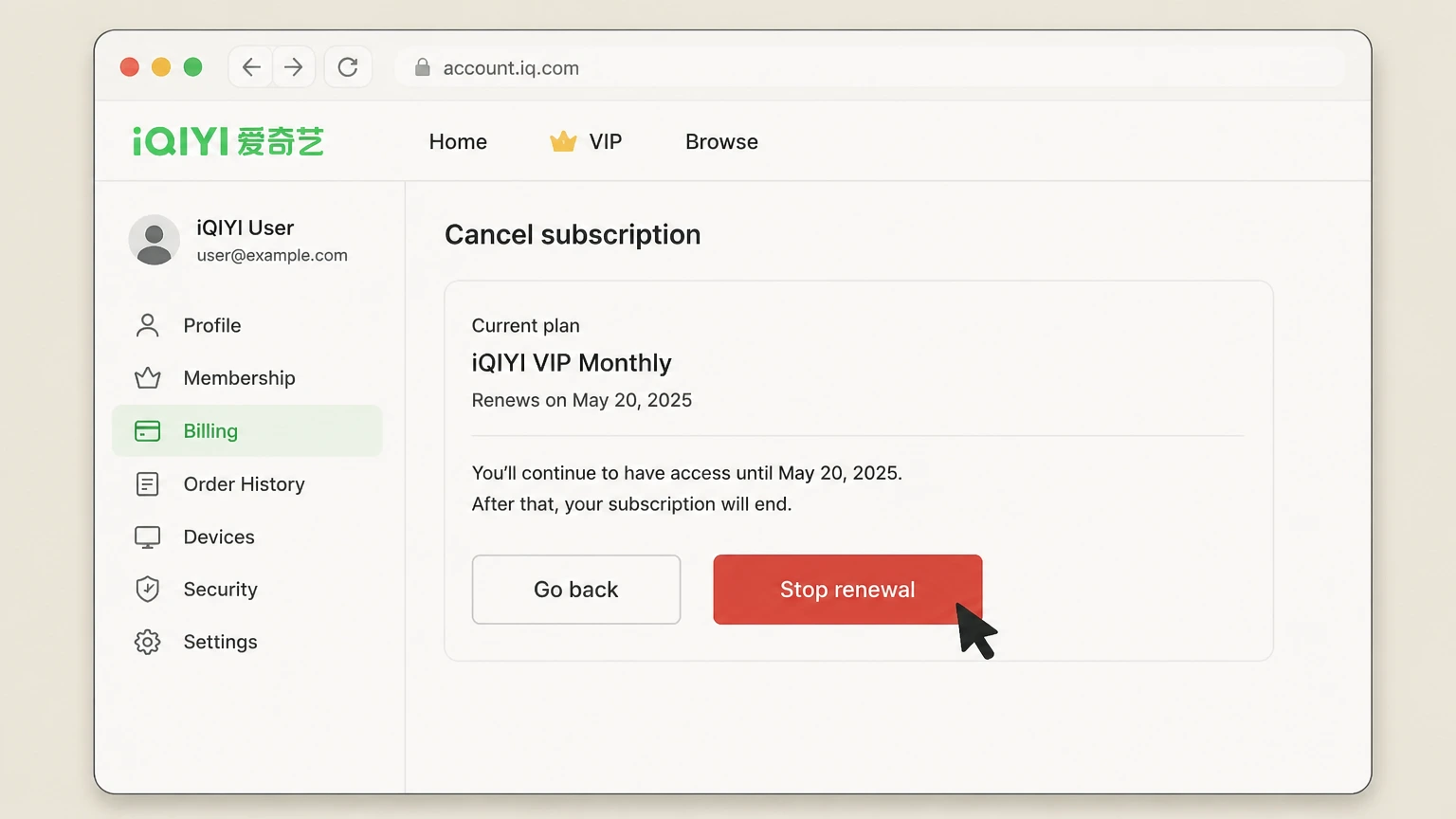Reload the page with refresh icon
This screenshot has height=819, width=1456.
click(x=348, y=67)
